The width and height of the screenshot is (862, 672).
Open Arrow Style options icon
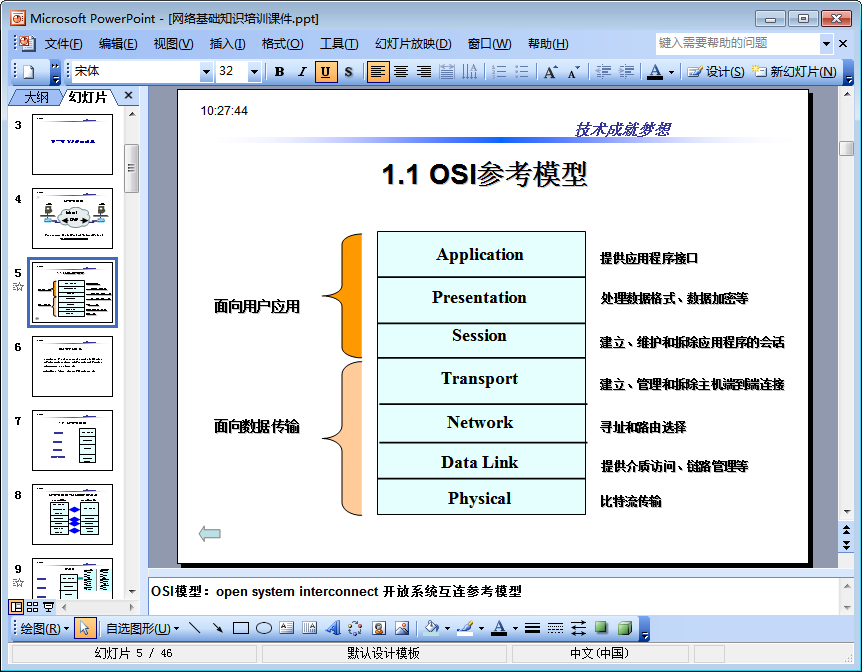click(578, 628)
